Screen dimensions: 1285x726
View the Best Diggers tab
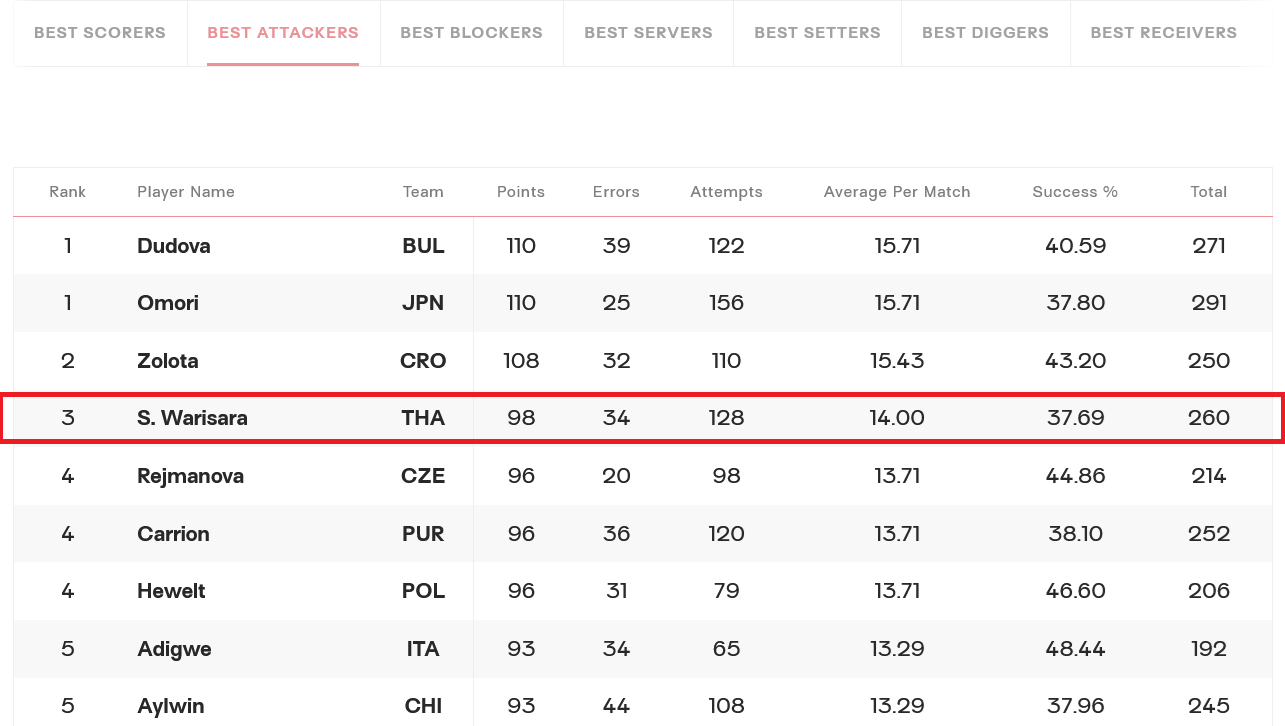[985, 32]
